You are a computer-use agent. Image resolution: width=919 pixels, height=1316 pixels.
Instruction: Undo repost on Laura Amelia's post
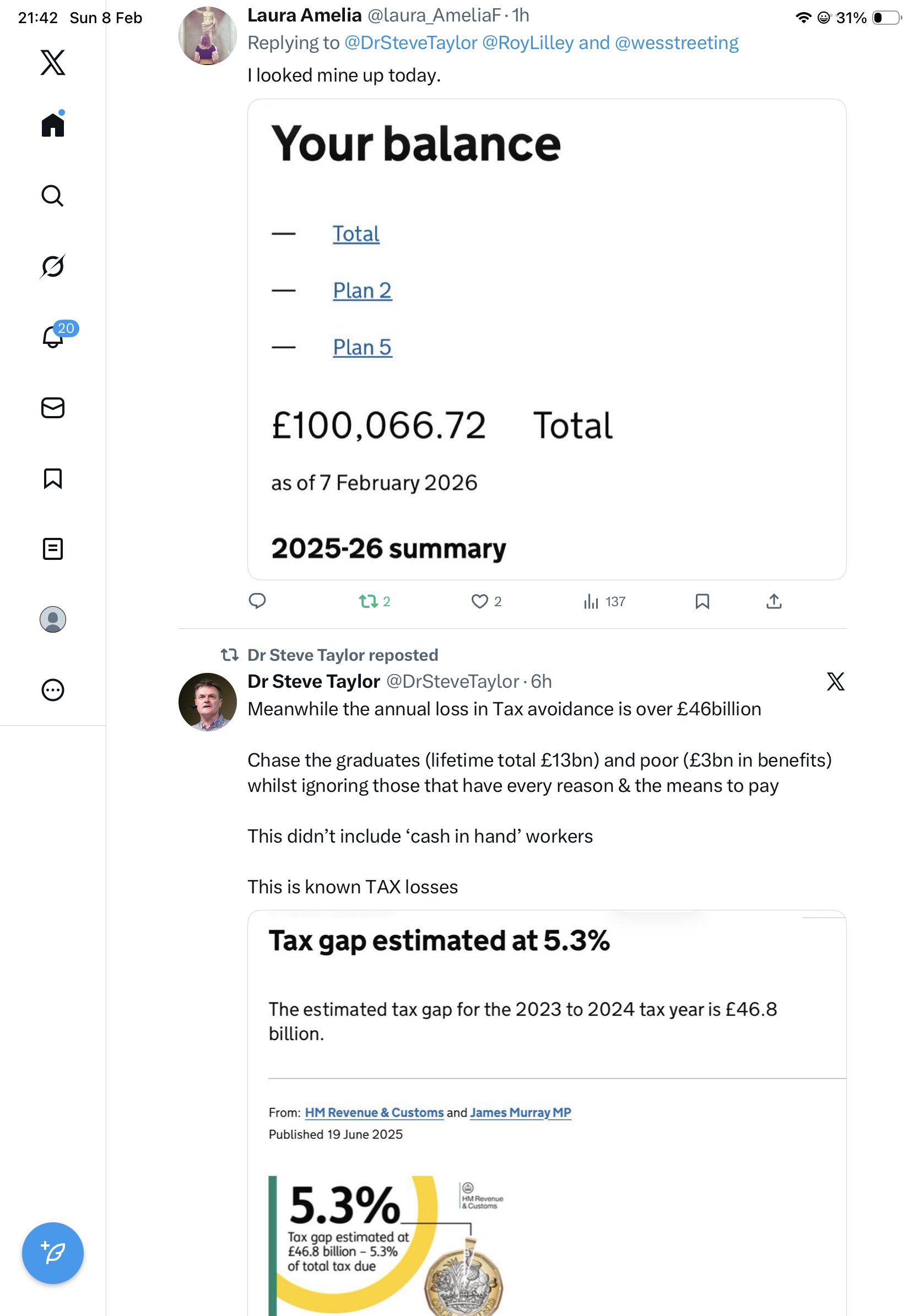click(x=369, y=601)
